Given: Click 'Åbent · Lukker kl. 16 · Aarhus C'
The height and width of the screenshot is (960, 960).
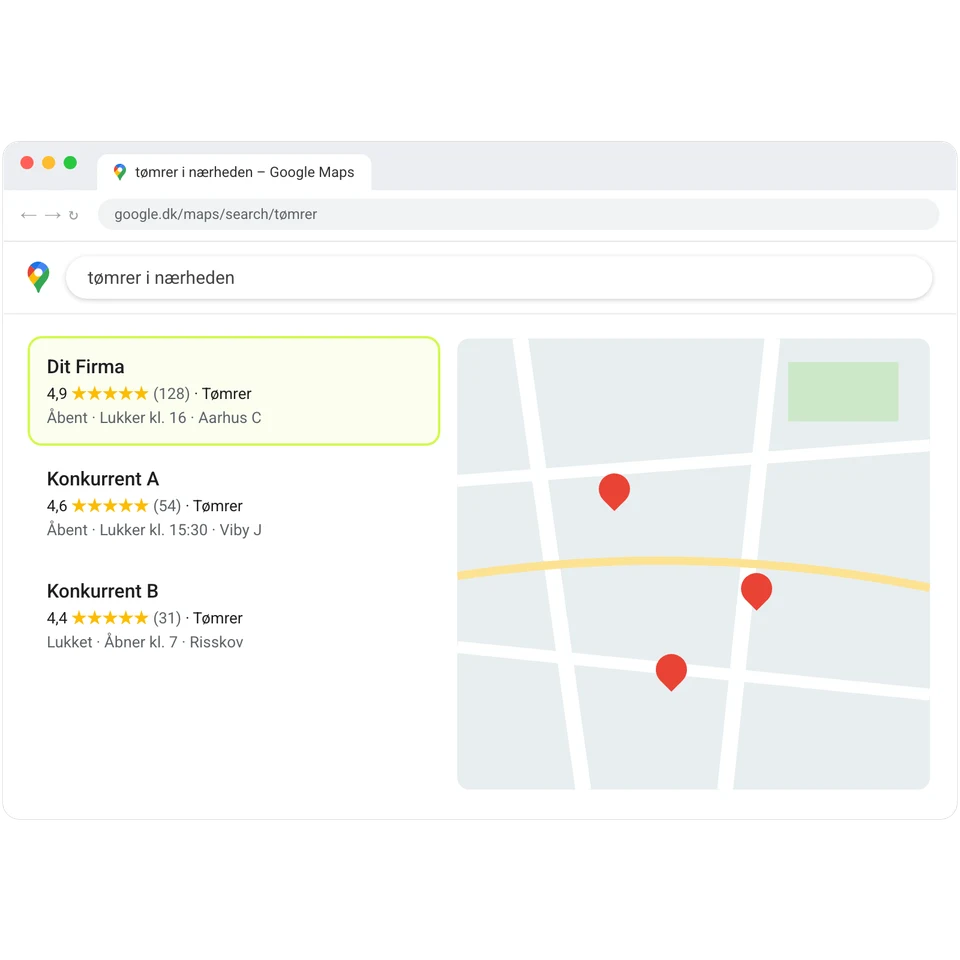Looking at the screenshot, I should pyautogui.click(x=154, y=418).
